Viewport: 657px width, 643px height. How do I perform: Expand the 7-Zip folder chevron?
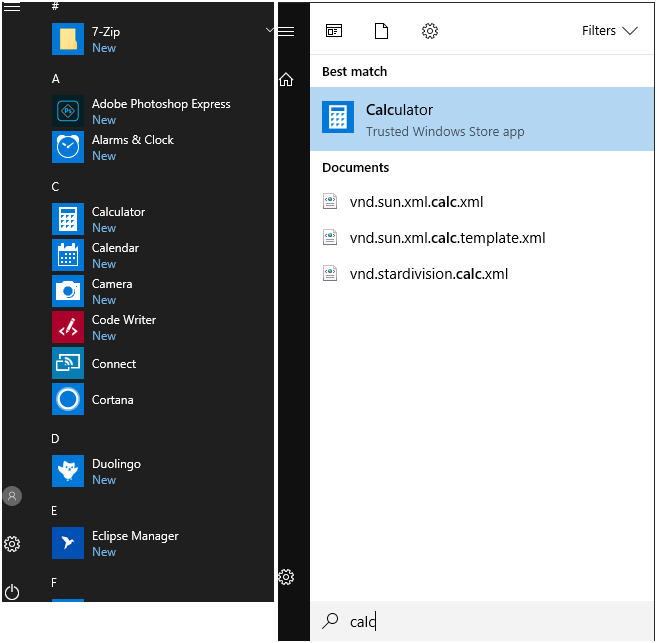pos(268,31)
